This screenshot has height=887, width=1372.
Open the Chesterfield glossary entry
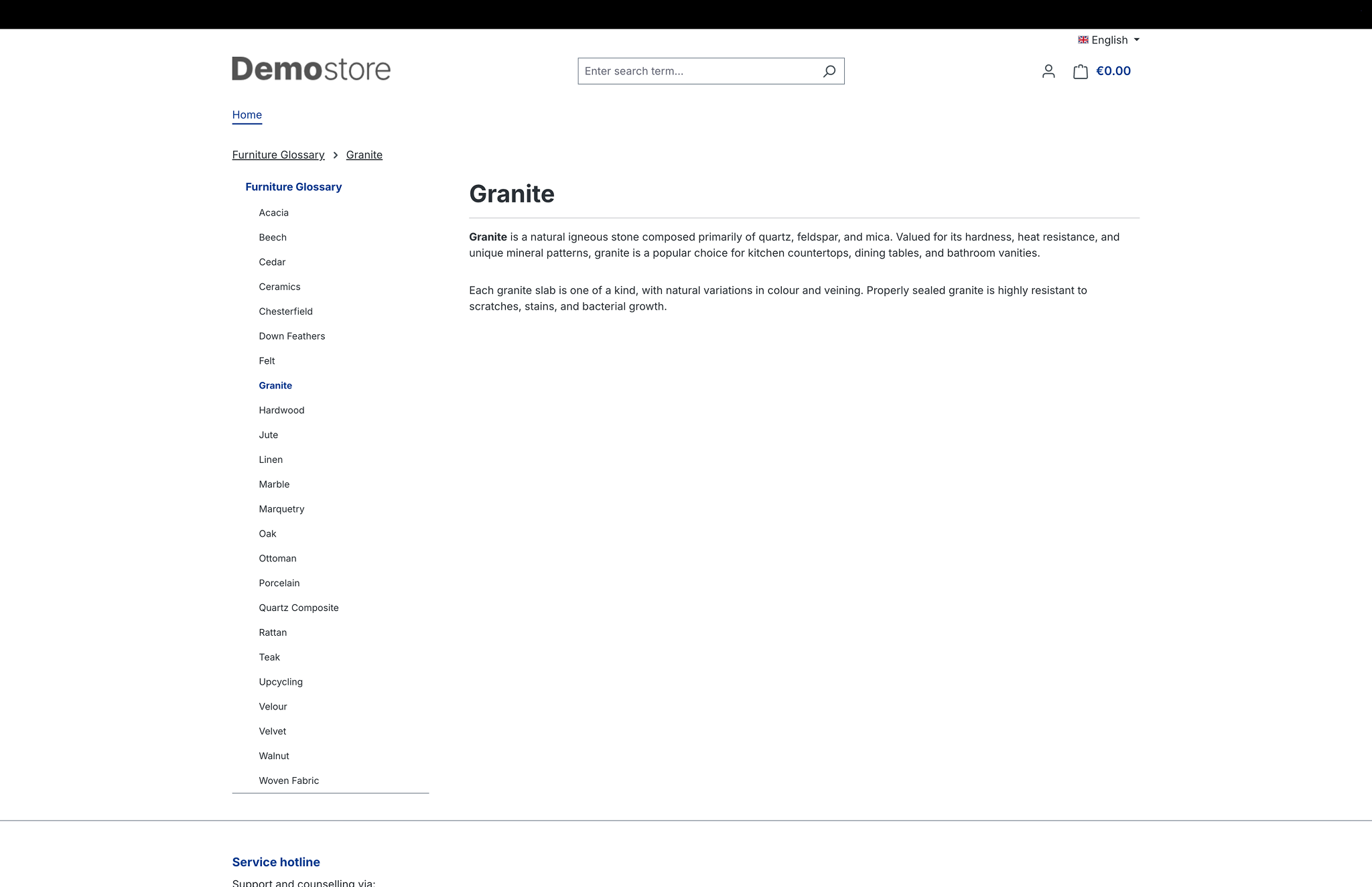(x=285, y=312)
